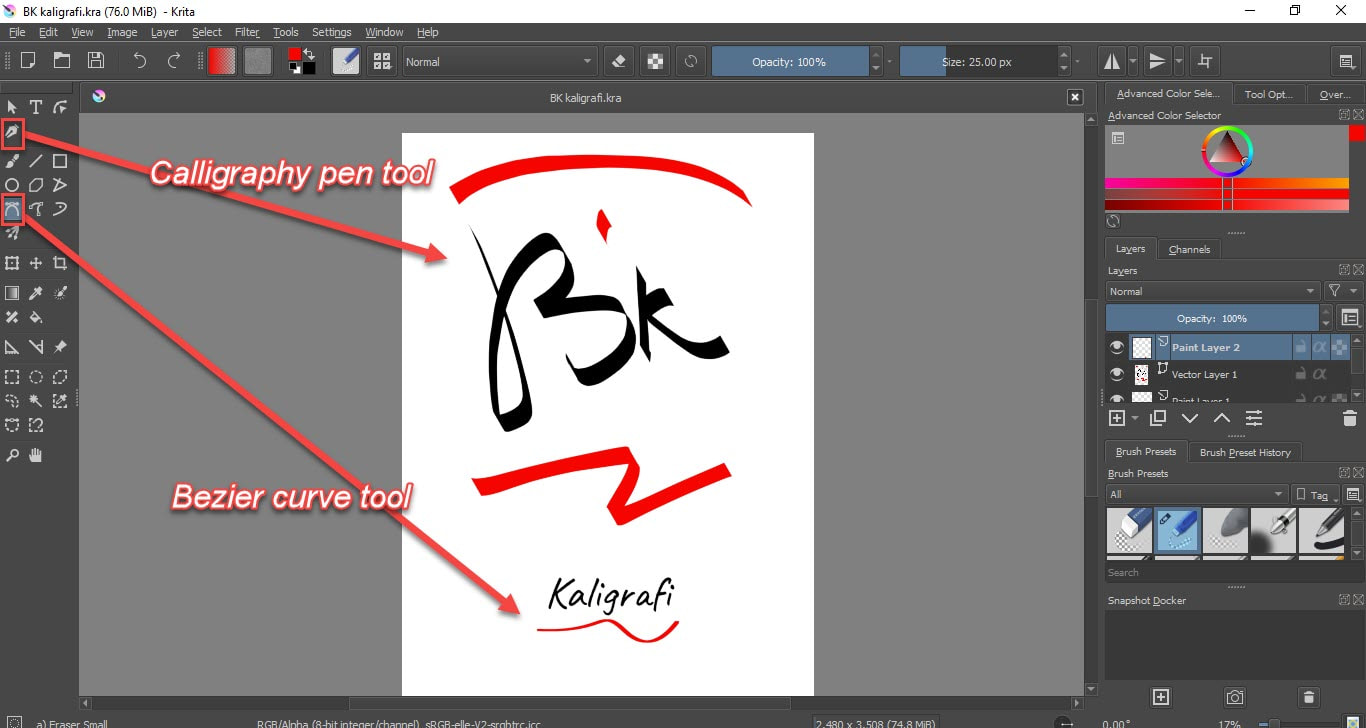Add a snapshot with plus button
Viewport: 1366px width, 728px height.
(x=1161, y=697)
